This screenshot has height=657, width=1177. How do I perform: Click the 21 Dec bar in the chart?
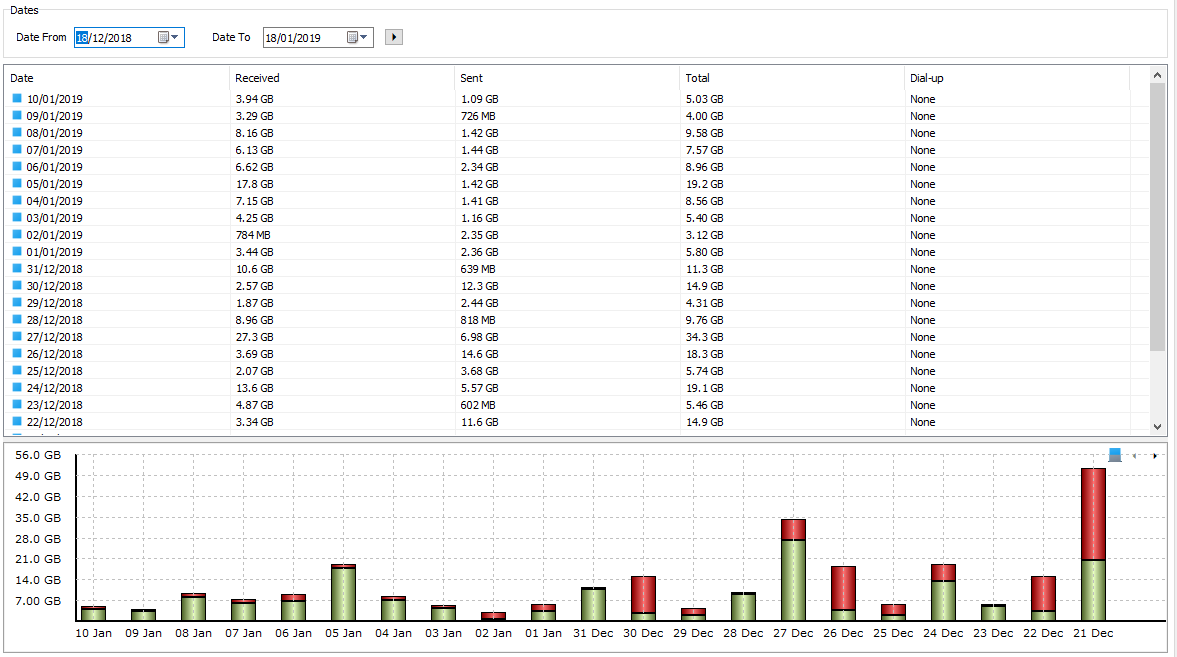tap(1093, 544)
